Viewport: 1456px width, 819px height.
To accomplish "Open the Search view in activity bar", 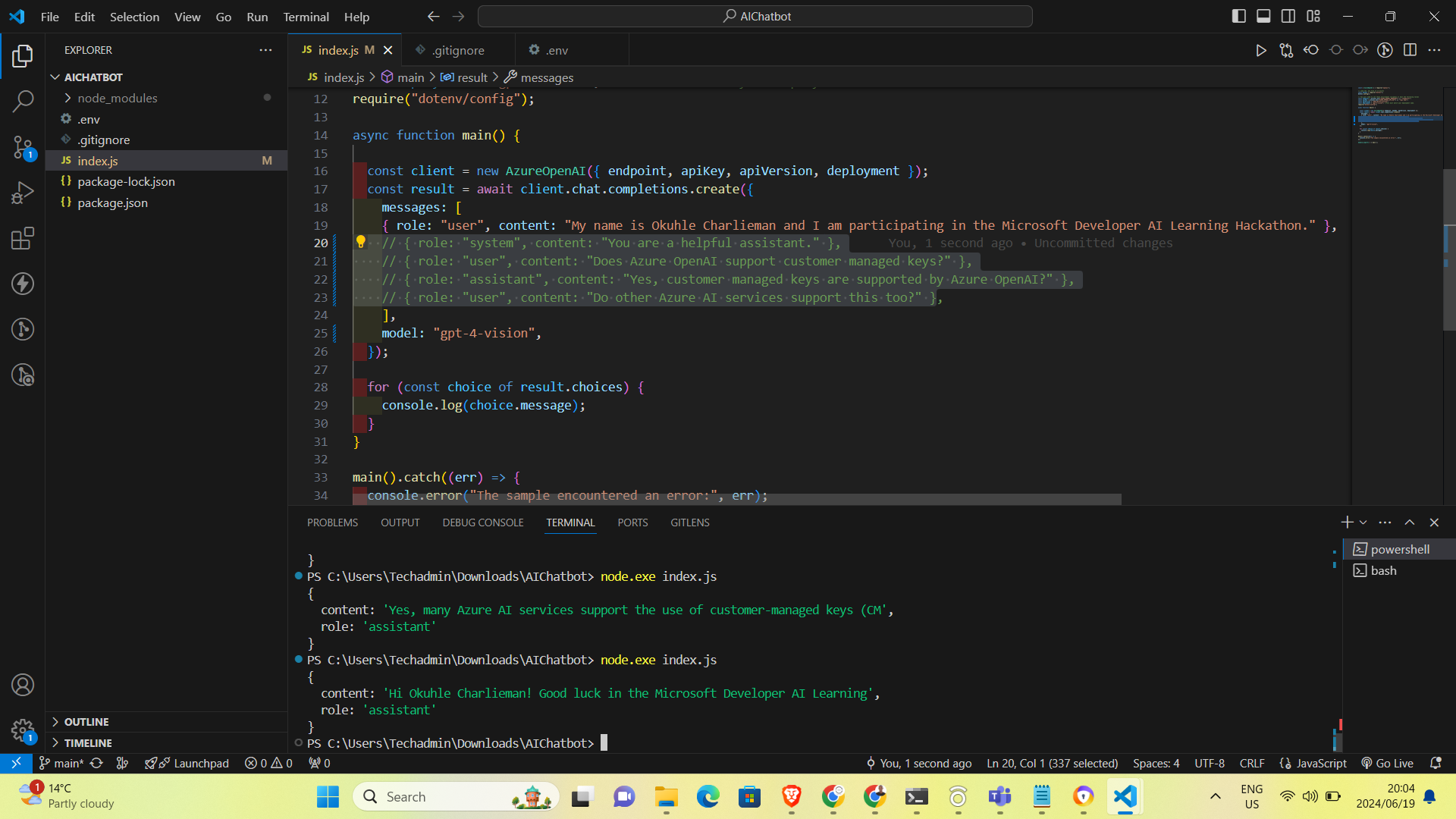I will click(23, 101).
